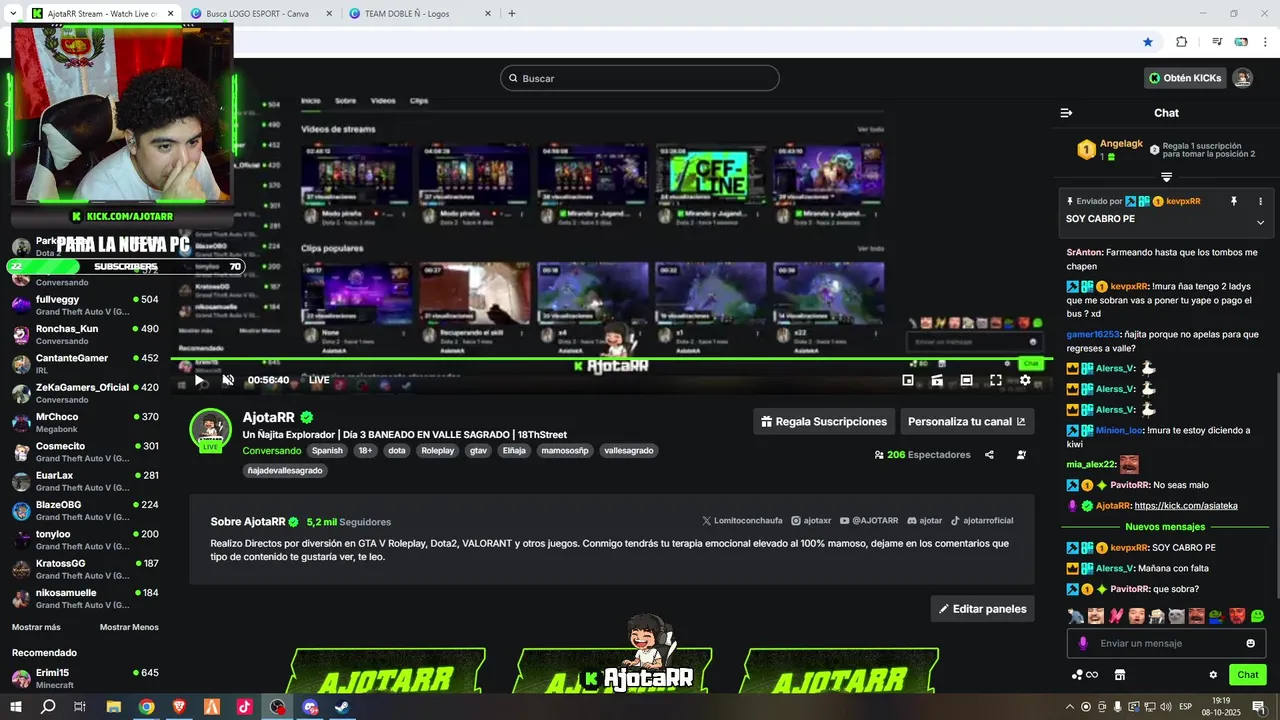Insert the green smiley emote

point(1257,616)
